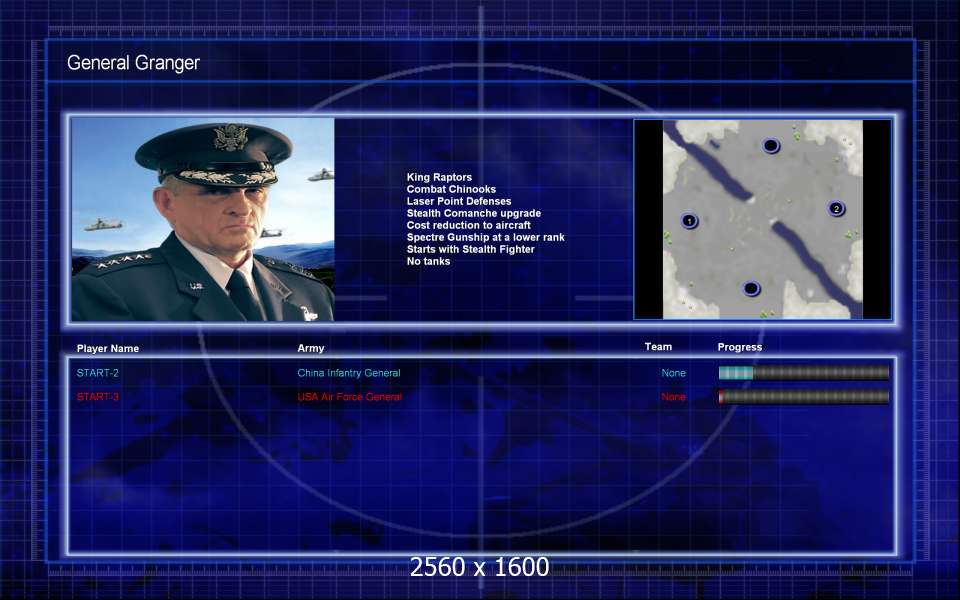Click the Laser Point Defenses line
The width and height of the screenshot is (960, 600).
[x=459, y=201]
